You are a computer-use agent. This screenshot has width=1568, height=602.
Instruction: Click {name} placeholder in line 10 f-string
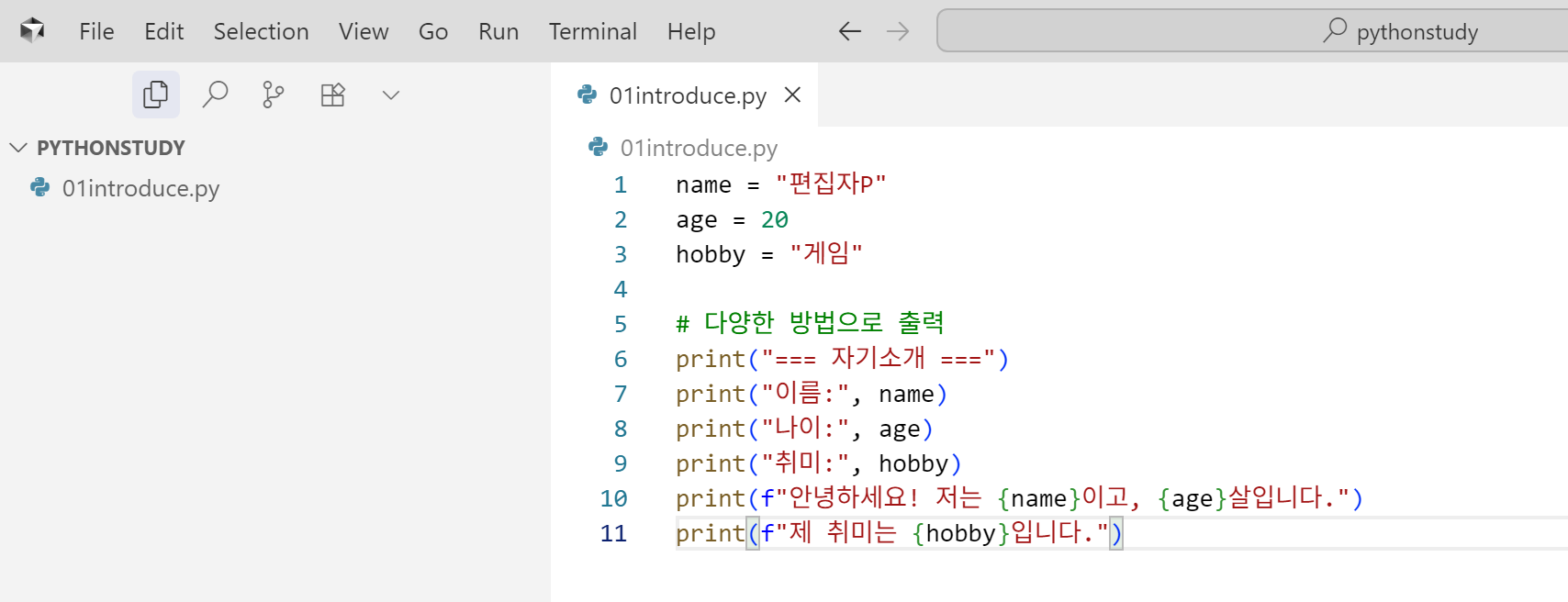(x=1039, y=498)
